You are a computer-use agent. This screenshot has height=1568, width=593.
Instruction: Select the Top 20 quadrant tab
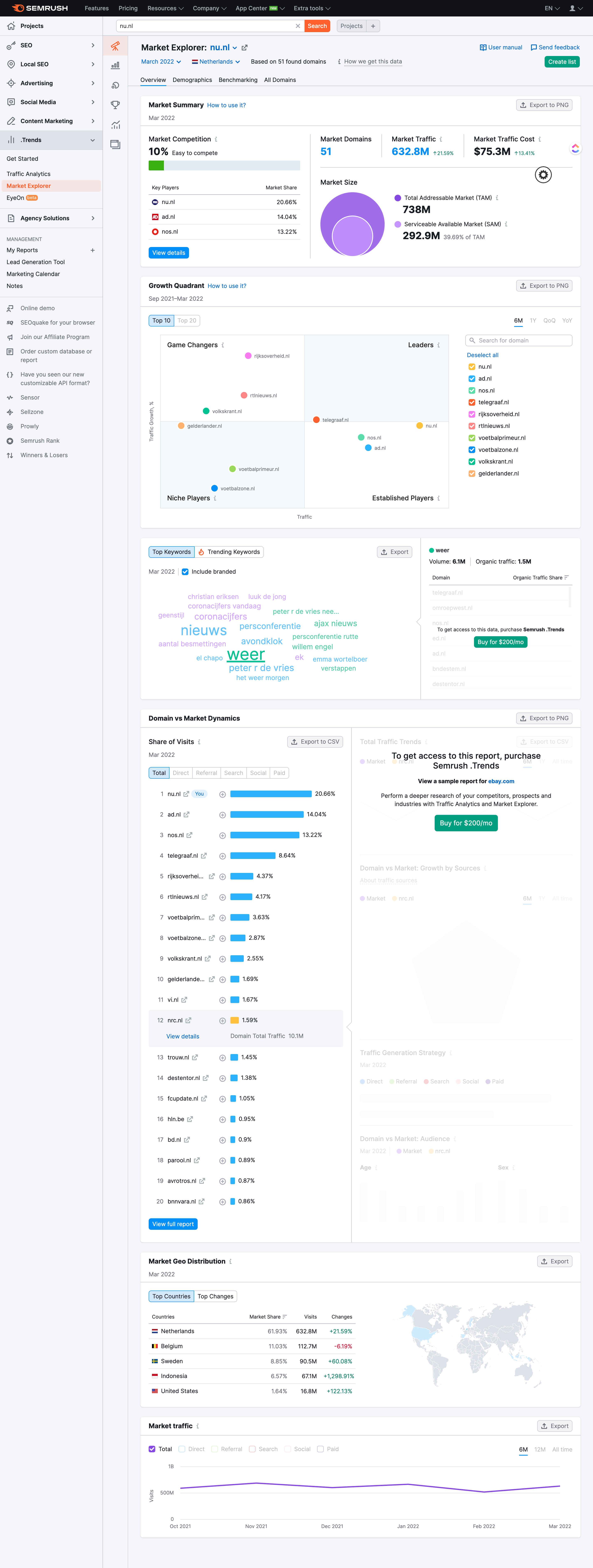pyautogui.click(x=187, y=321)
